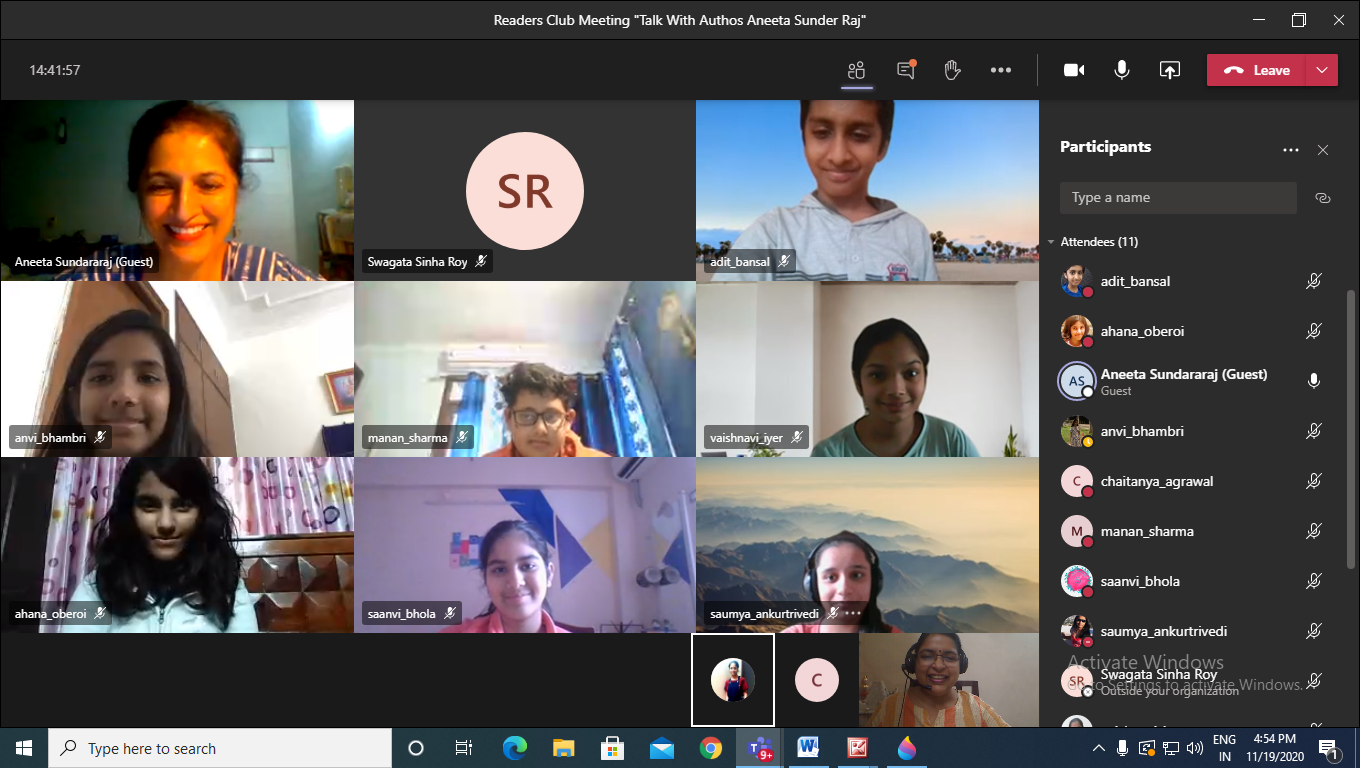This screenshot has height=768, width=1360.
Task: Toggle the camera on or off
Action: [x=1074, y=70]
